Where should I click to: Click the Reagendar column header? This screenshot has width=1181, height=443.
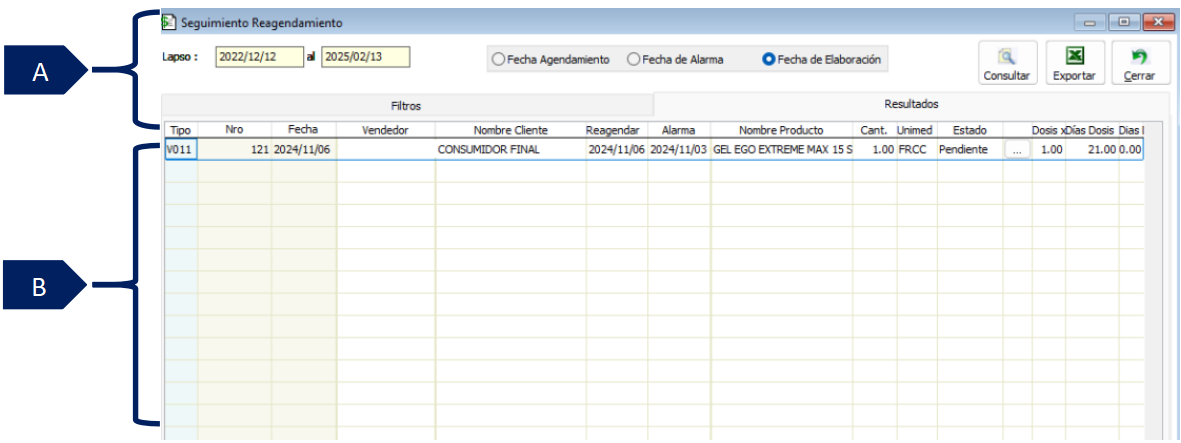616,130
